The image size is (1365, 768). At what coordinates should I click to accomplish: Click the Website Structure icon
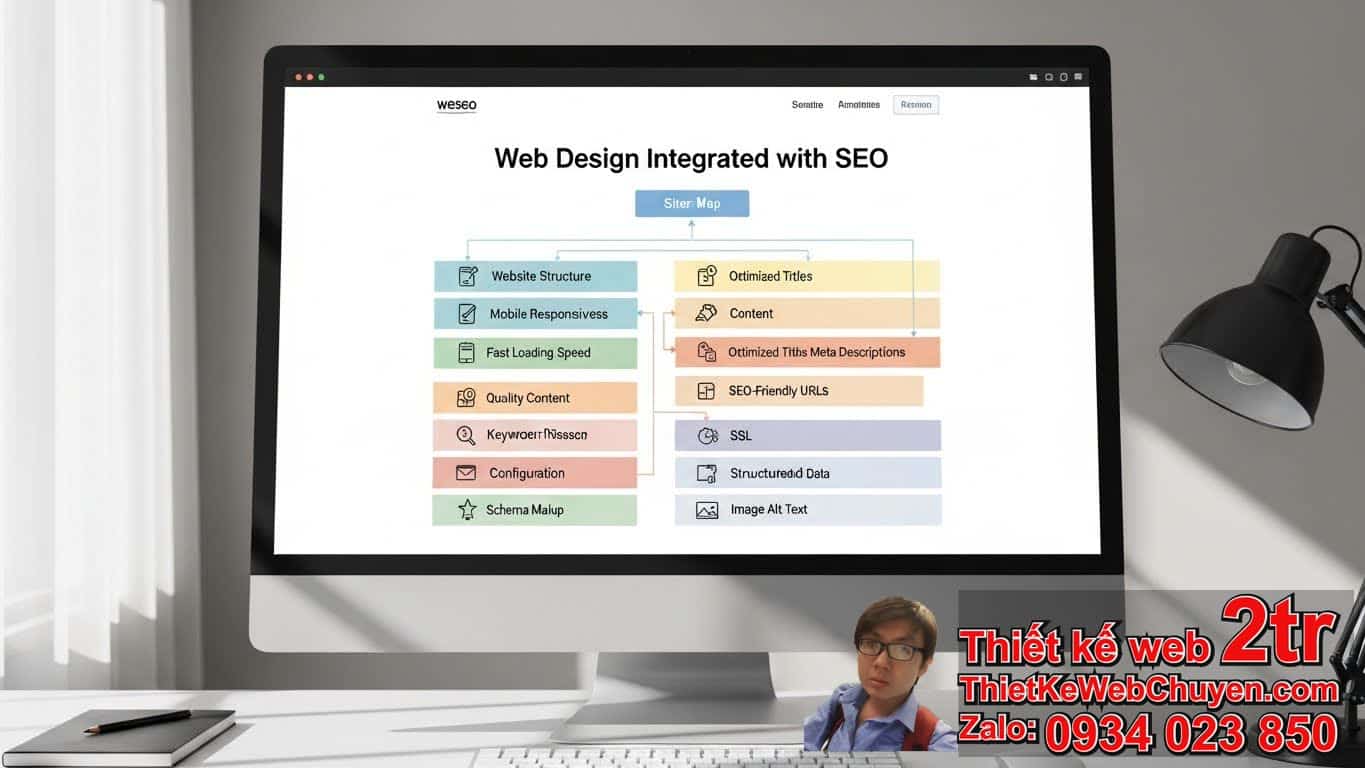click(x=467, y=276)
